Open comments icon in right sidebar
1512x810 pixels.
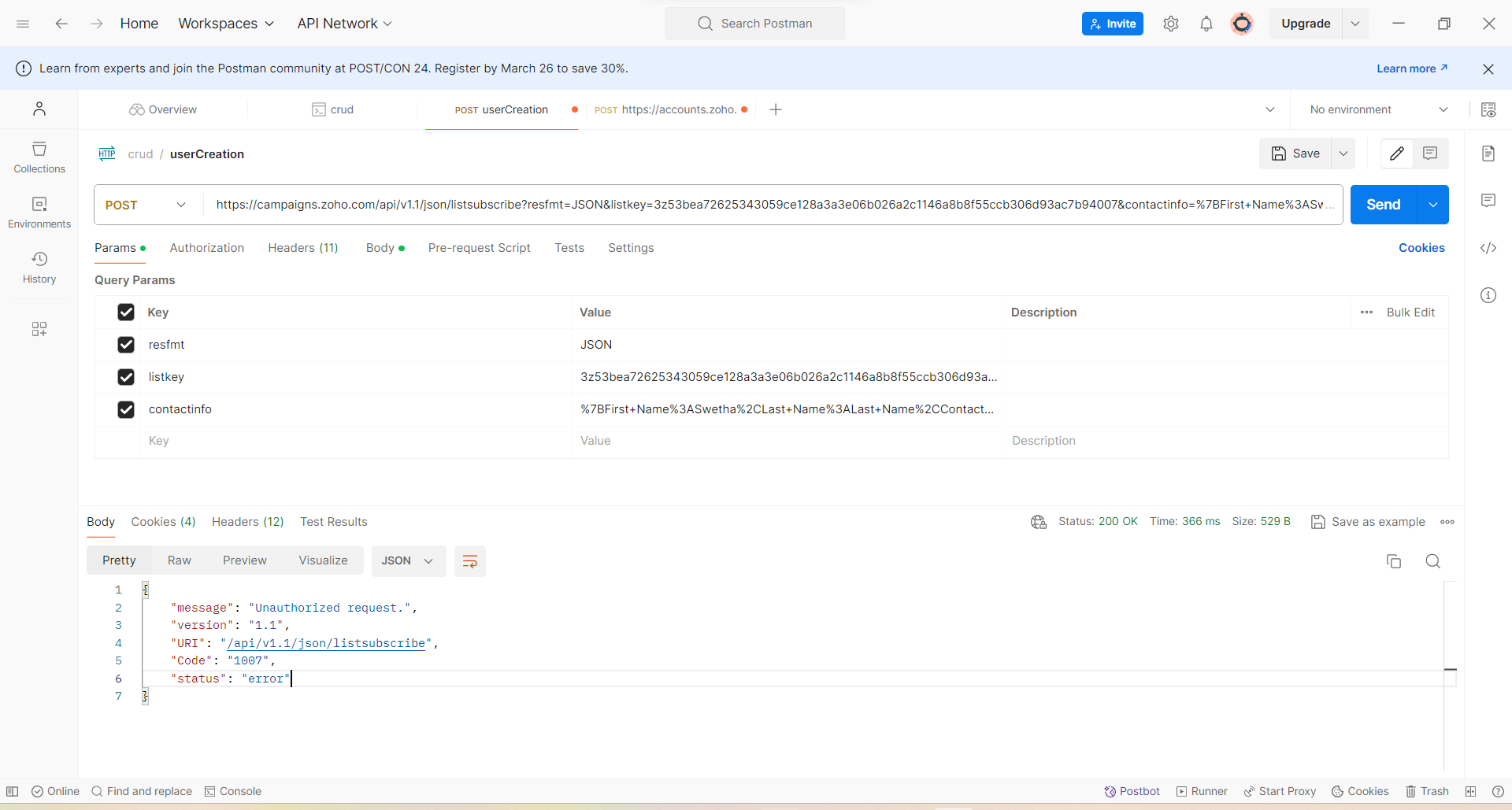(1488, 201)
